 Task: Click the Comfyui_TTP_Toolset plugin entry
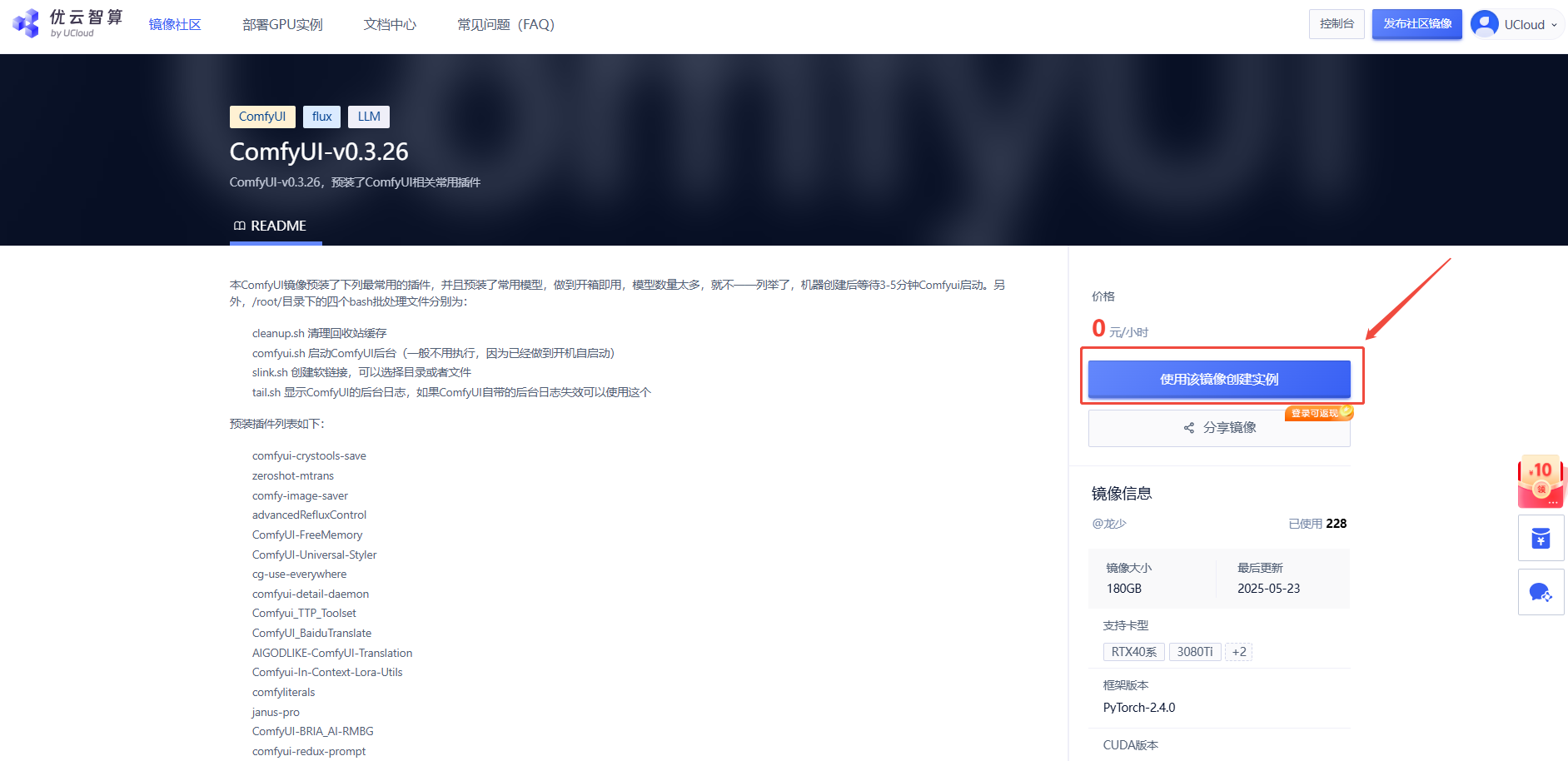tap(304, 614)
